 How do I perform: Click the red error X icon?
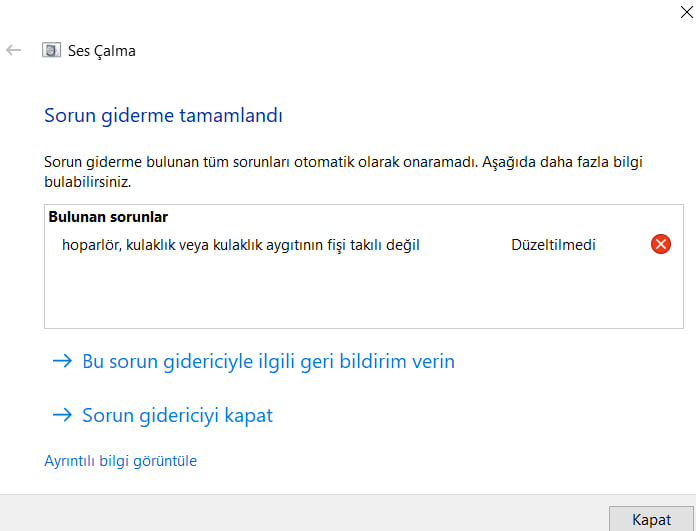pyautogui.click(x=660, y=244)
